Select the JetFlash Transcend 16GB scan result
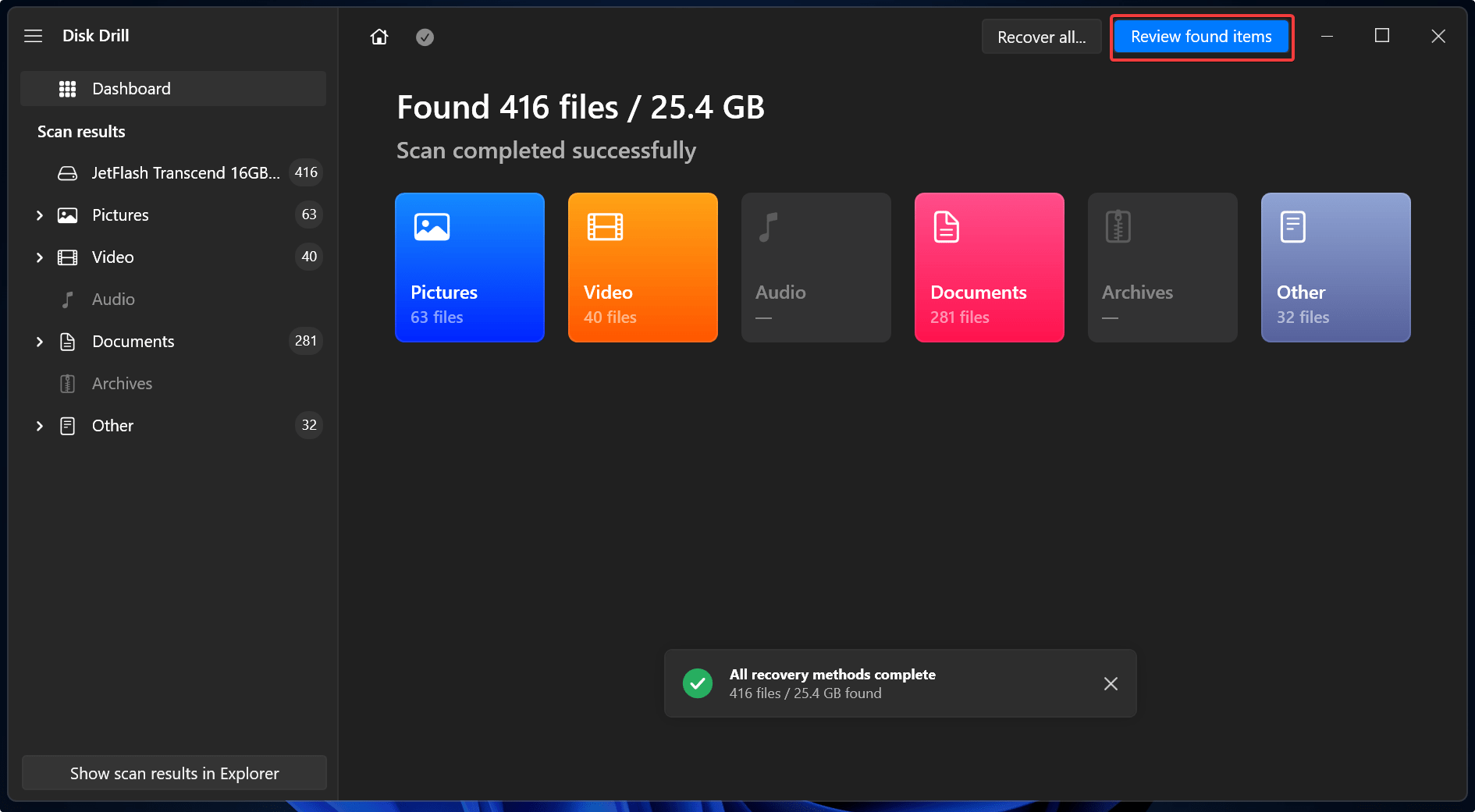The image size is (1475, 812). click(x=173, y=172)
